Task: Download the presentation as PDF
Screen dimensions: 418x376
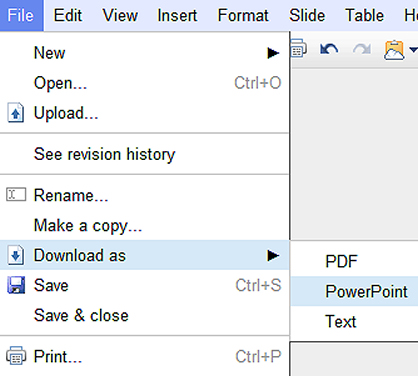Action: pos(354,261)
